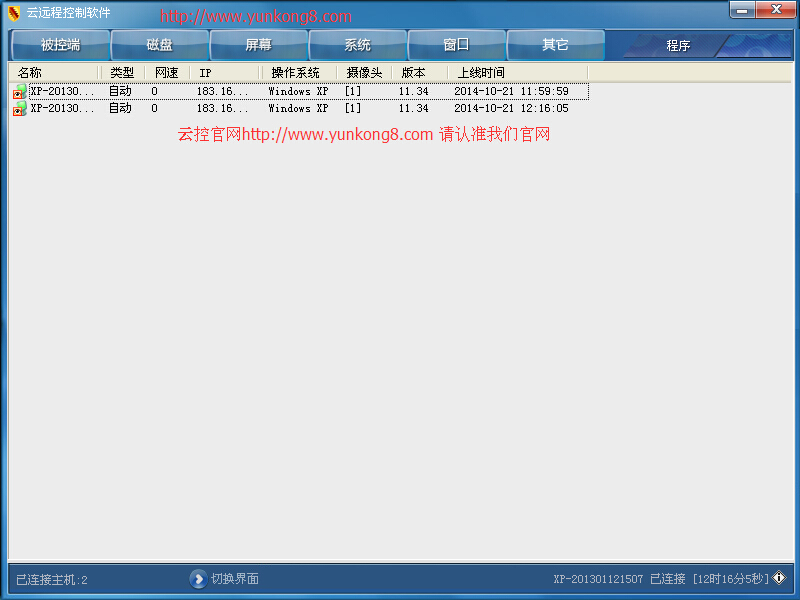Open the 其它 tab
Screen dimensions: 800x600
(556, 45)
